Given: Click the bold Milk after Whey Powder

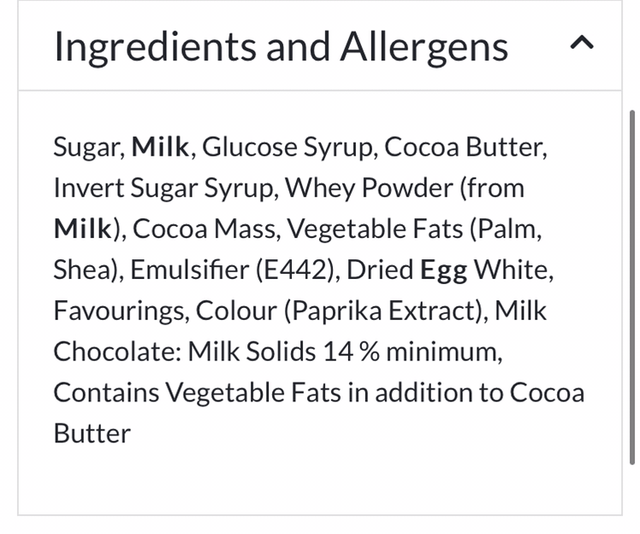Looking at the screenshot, I should click(83, 229).
